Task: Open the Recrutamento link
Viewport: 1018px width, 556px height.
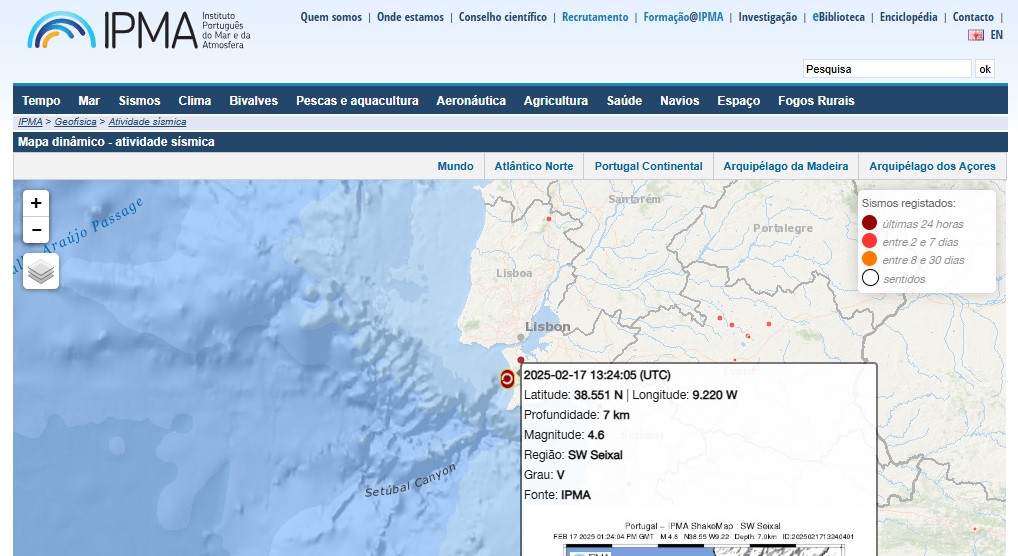Action: click(595, 17)
